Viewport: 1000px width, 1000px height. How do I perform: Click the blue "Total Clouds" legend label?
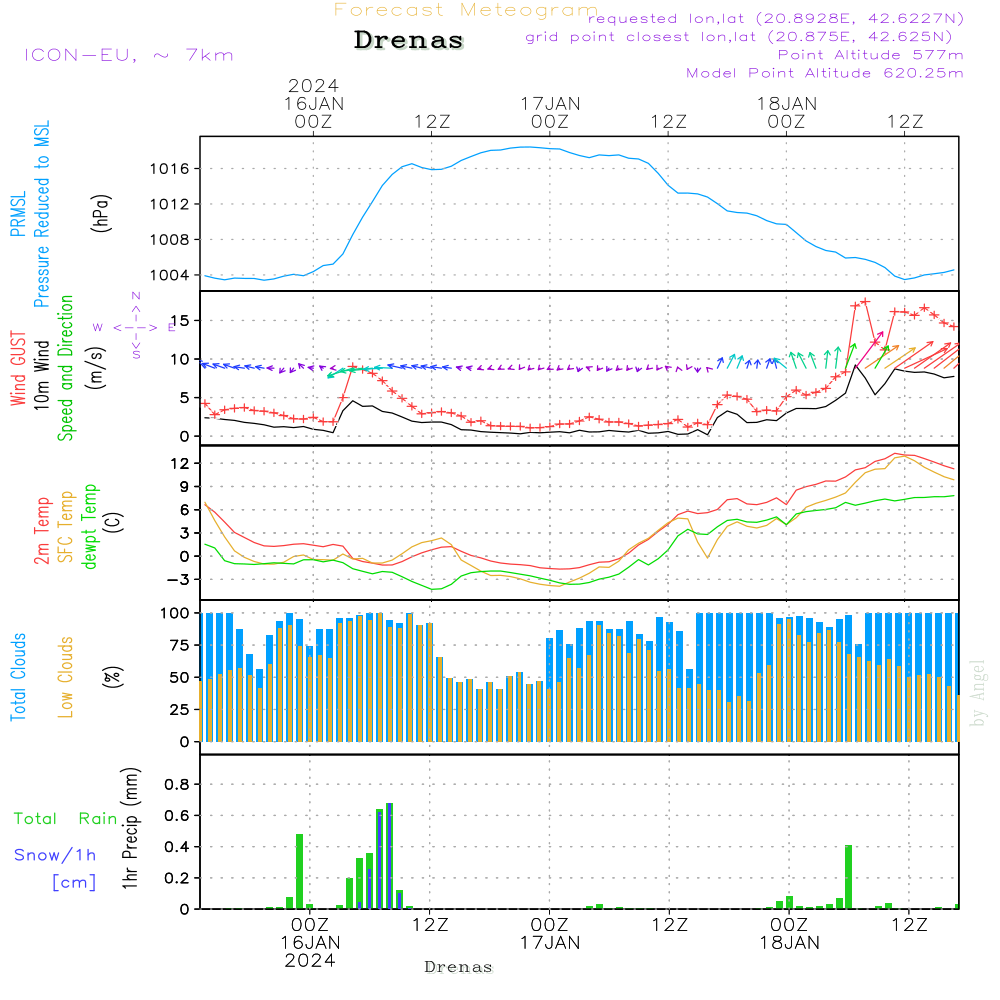click(18, 677)
